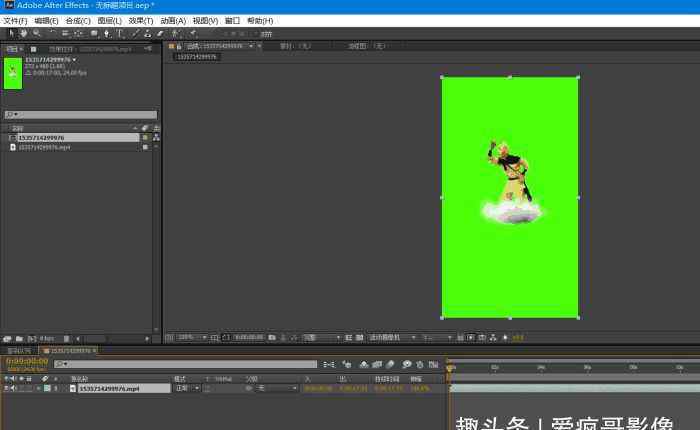Open view layout dropdown in viewer footer
The height and width of the screenshot is (430, 700).
click(437, 338)
